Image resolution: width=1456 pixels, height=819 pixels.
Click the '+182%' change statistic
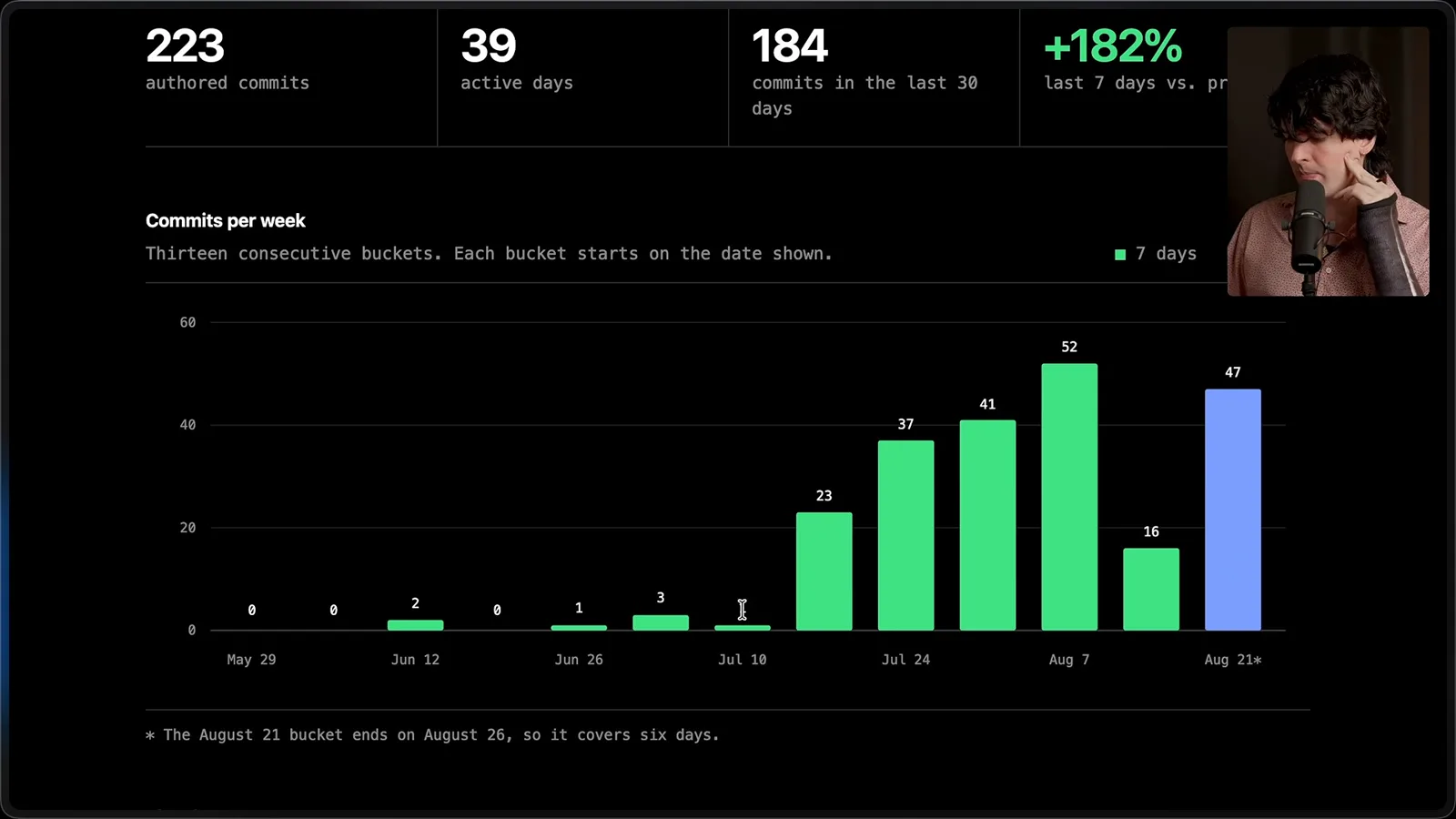point(1113,45)
